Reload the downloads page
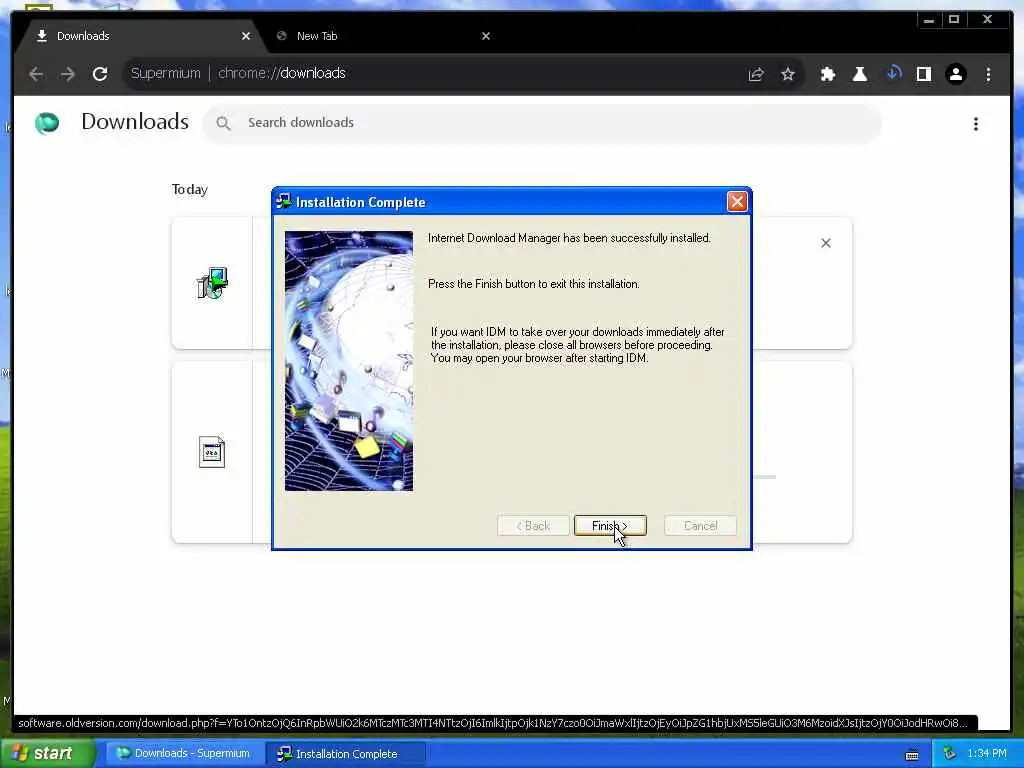 click(100, 74)
